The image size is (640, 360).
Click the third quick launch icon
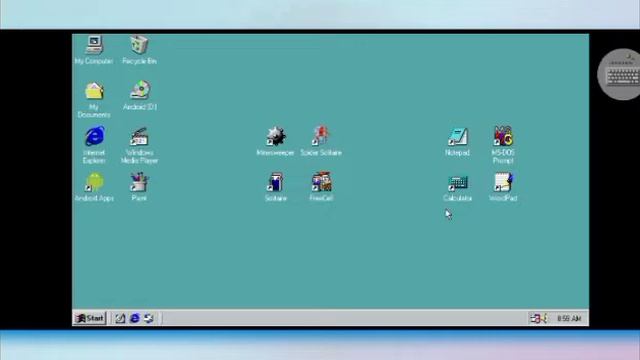(149, 318)
